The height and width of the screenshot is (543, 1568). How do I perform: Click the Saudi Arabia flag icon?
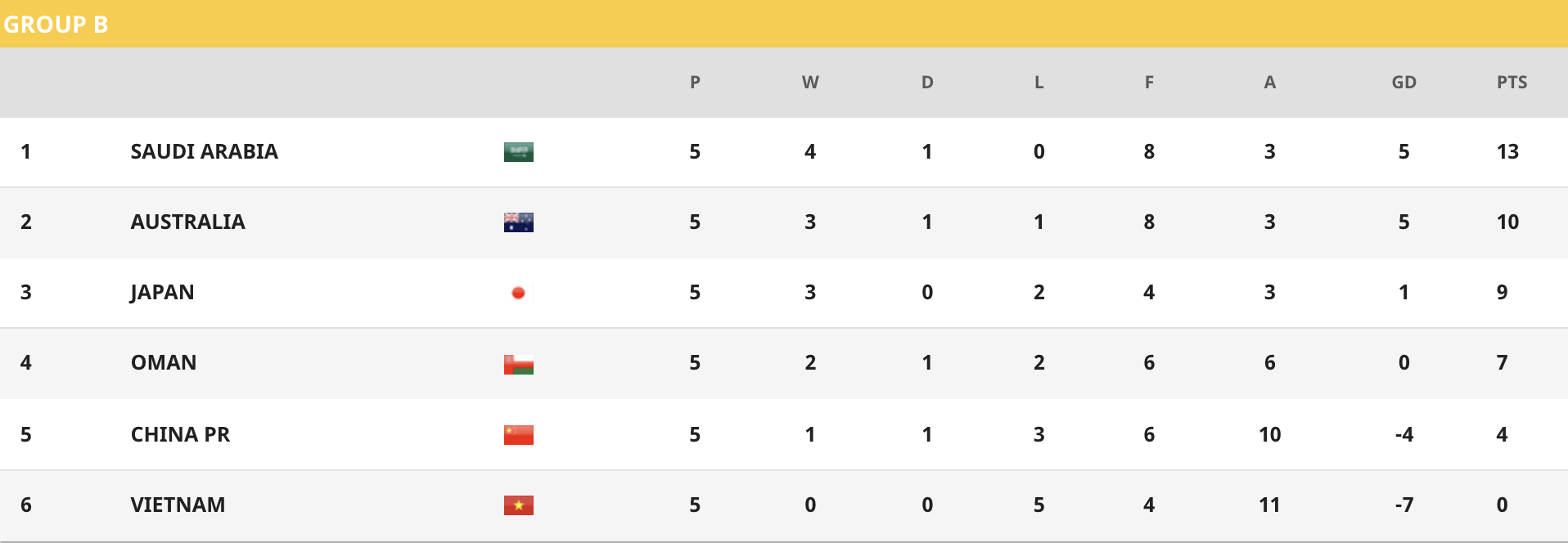pyautogui.click(x=518, y=152)
